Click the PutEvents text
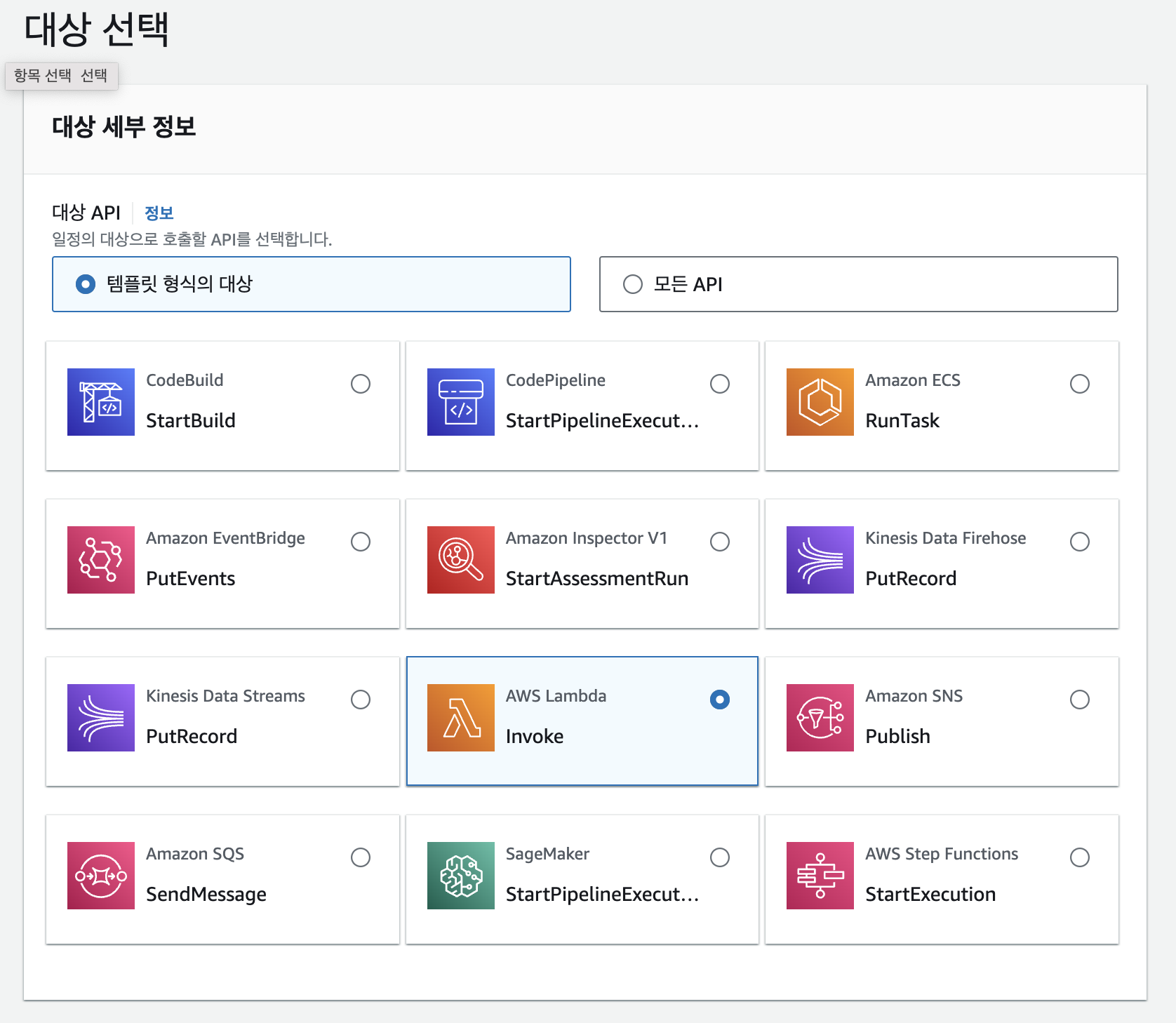The height and width of the screenshot is (1023, 1176). pyautogui.click(x=191, y=578)
